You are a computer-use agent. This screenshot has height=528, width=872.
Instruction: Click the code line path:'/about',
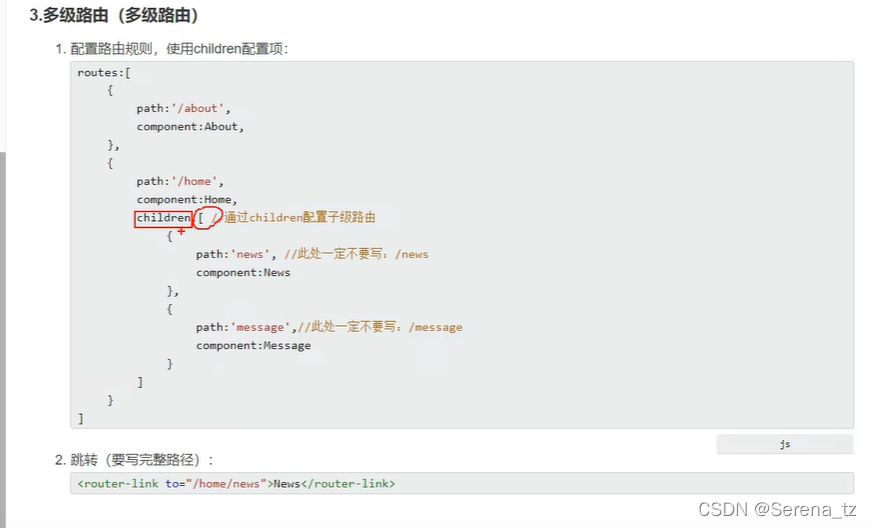[184, 108]
